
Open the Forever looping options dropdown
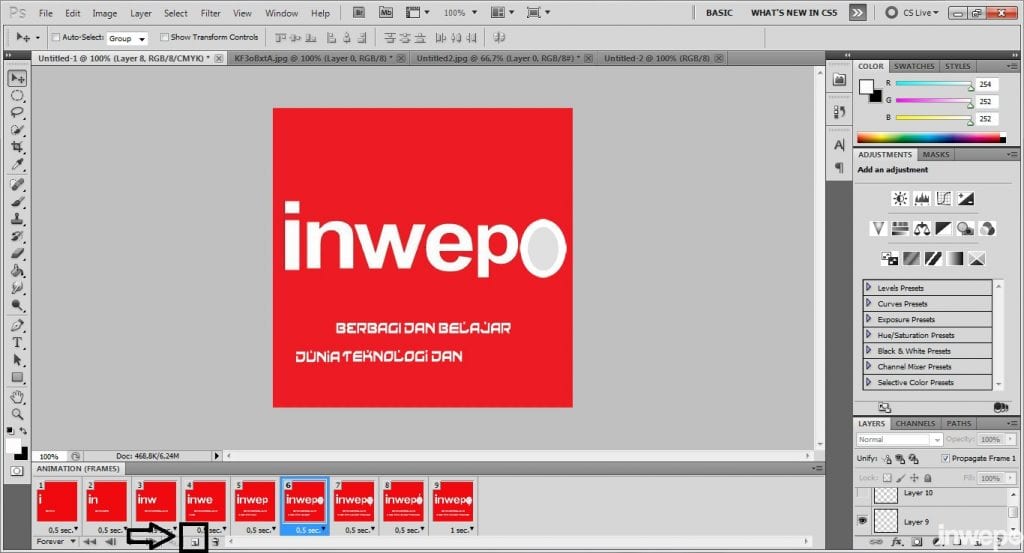tap(55, 541)
